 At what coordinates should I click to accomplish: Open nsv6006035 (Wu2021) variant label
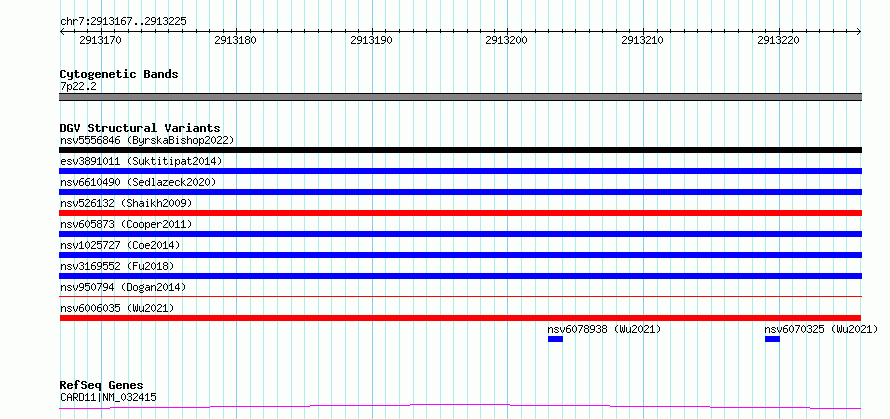coord(117,308)
